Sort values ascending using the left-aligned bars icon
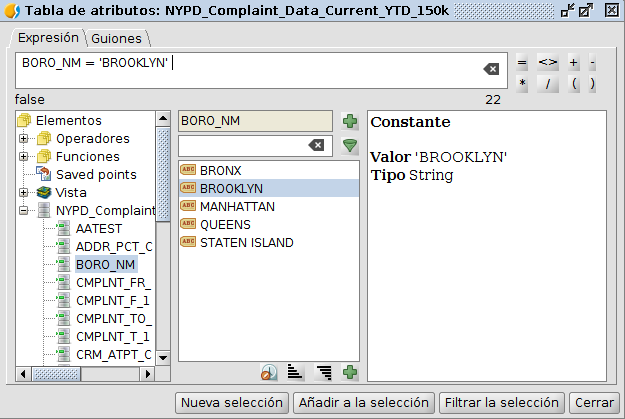This screenshot has width=625, height=419. pos(295,373)
